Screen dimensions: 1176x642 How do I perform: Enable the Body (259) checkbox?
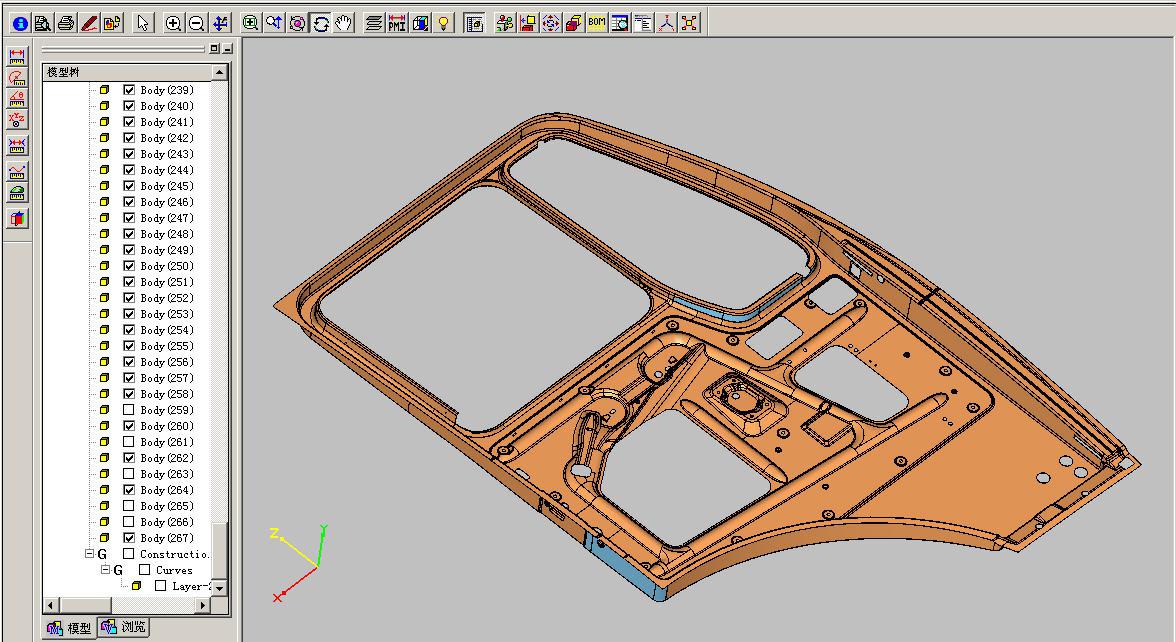click(x=129, y=410)
